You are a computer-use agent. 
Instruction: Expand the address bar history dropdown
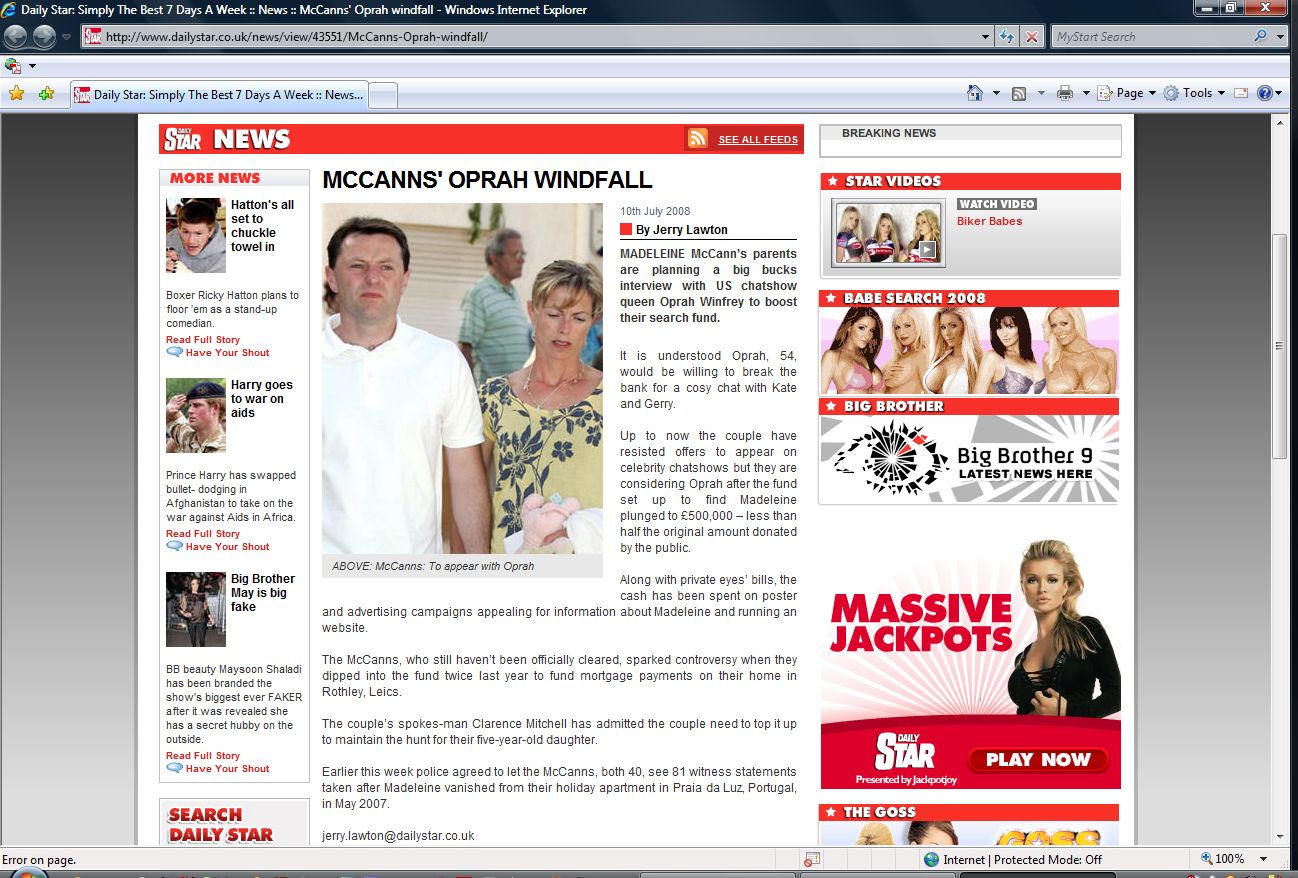click(x=986, y=37)
